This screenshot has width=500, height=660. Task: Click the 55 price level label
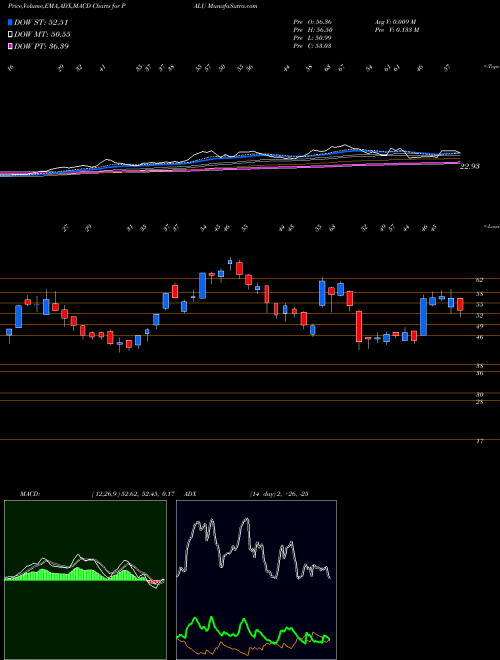pyautogui.click(x=480, y=304)
